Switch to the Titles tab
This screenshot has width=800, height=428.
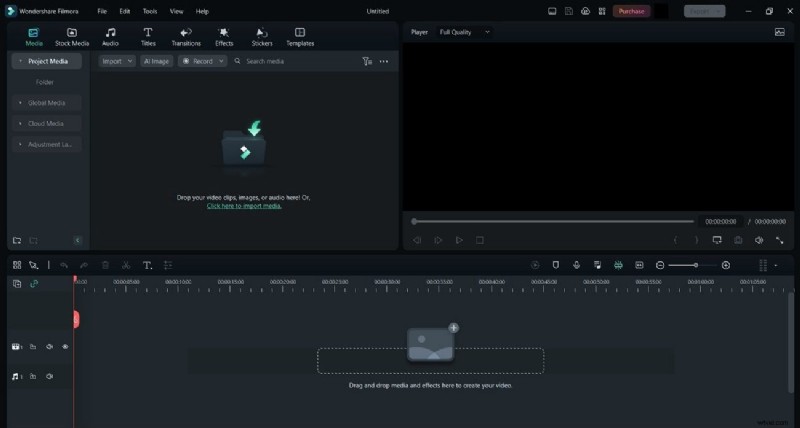(x=148, y=37)
